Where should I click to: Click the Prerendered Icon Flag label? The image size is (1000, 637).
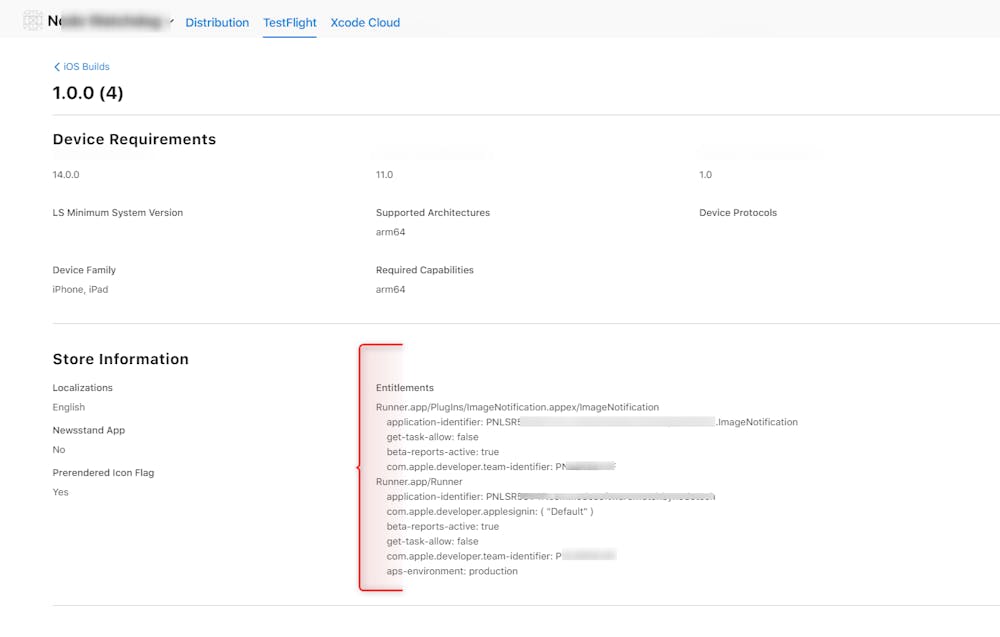tap(103, 473)
